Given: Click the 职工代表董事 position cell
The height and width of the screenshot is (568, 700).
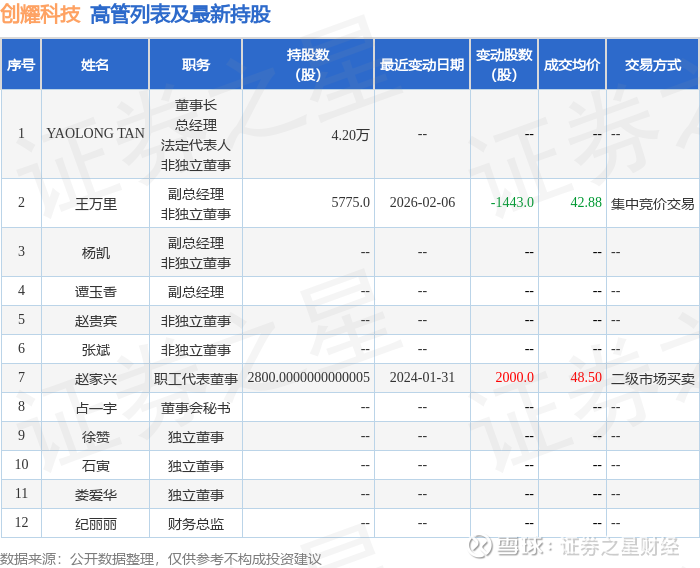Looking at the screenshot, I should (x=196, y=379).
